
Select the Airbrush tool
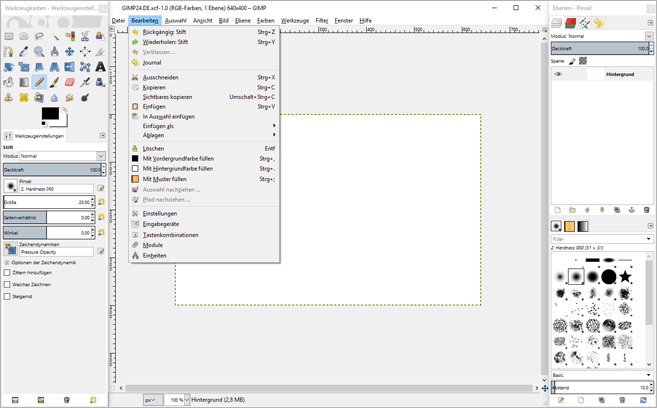[x=85, y=82]
